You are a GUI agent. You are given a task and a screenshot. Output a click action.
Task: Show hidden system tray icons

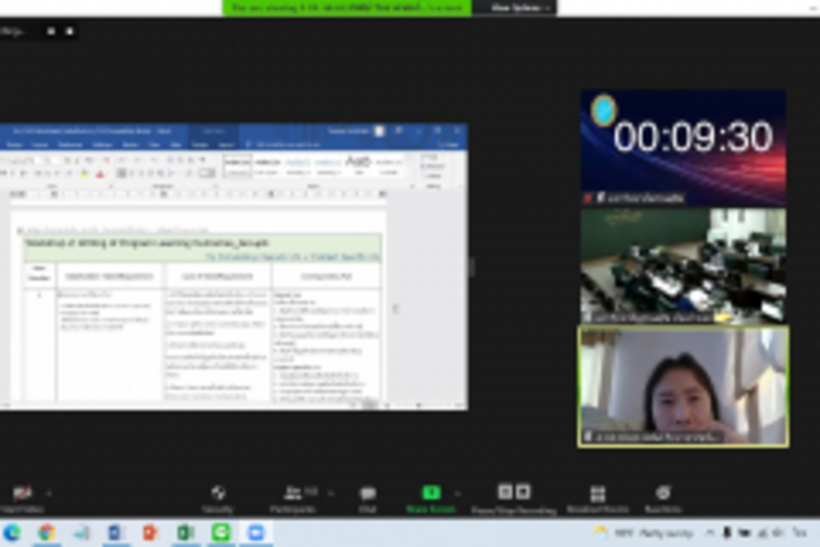click(710, 533)
